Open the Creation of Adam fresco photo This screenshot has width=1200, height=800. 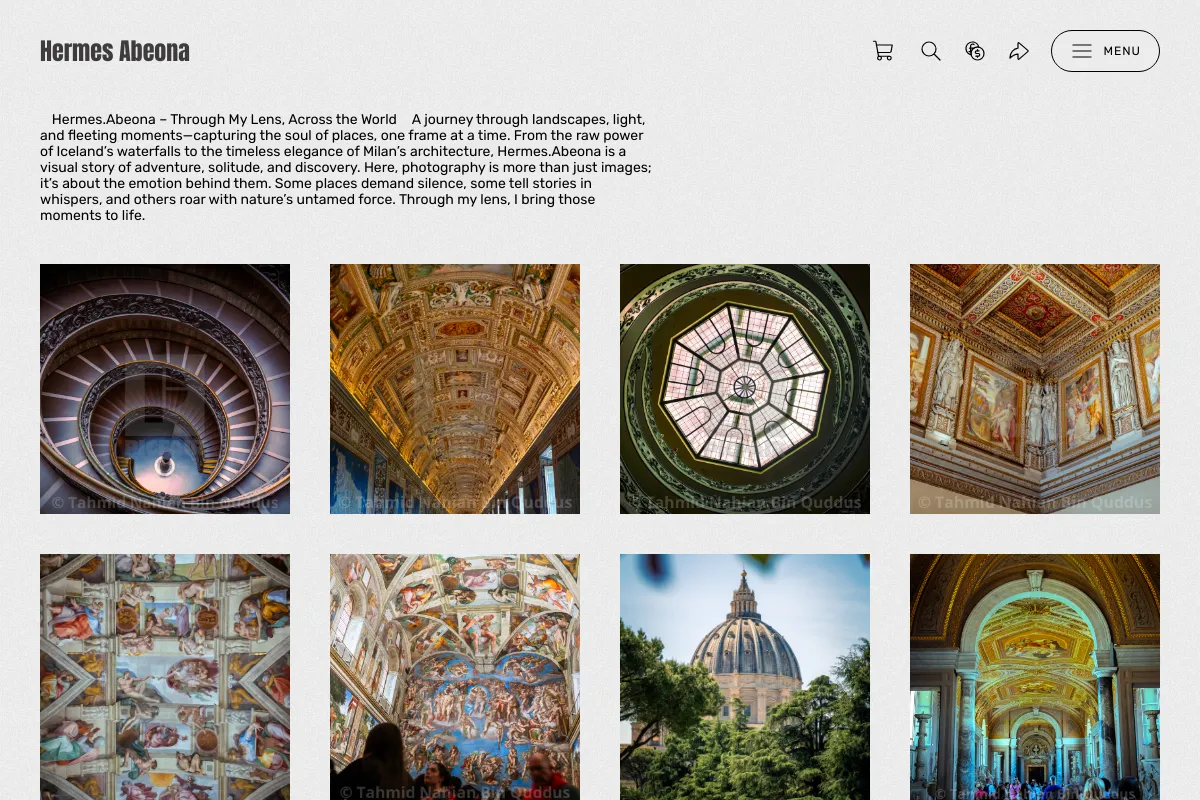pos(165,677)
